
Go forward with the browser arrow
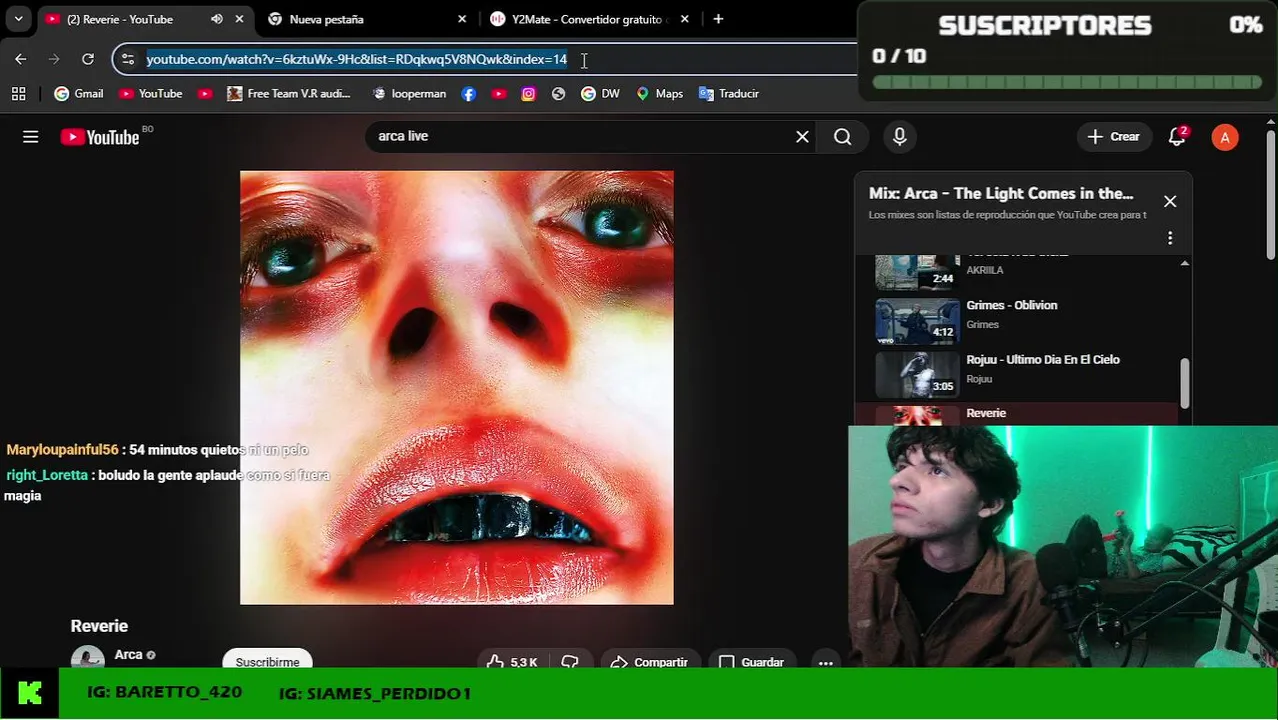pyautogui.click(x=54, y=59)
